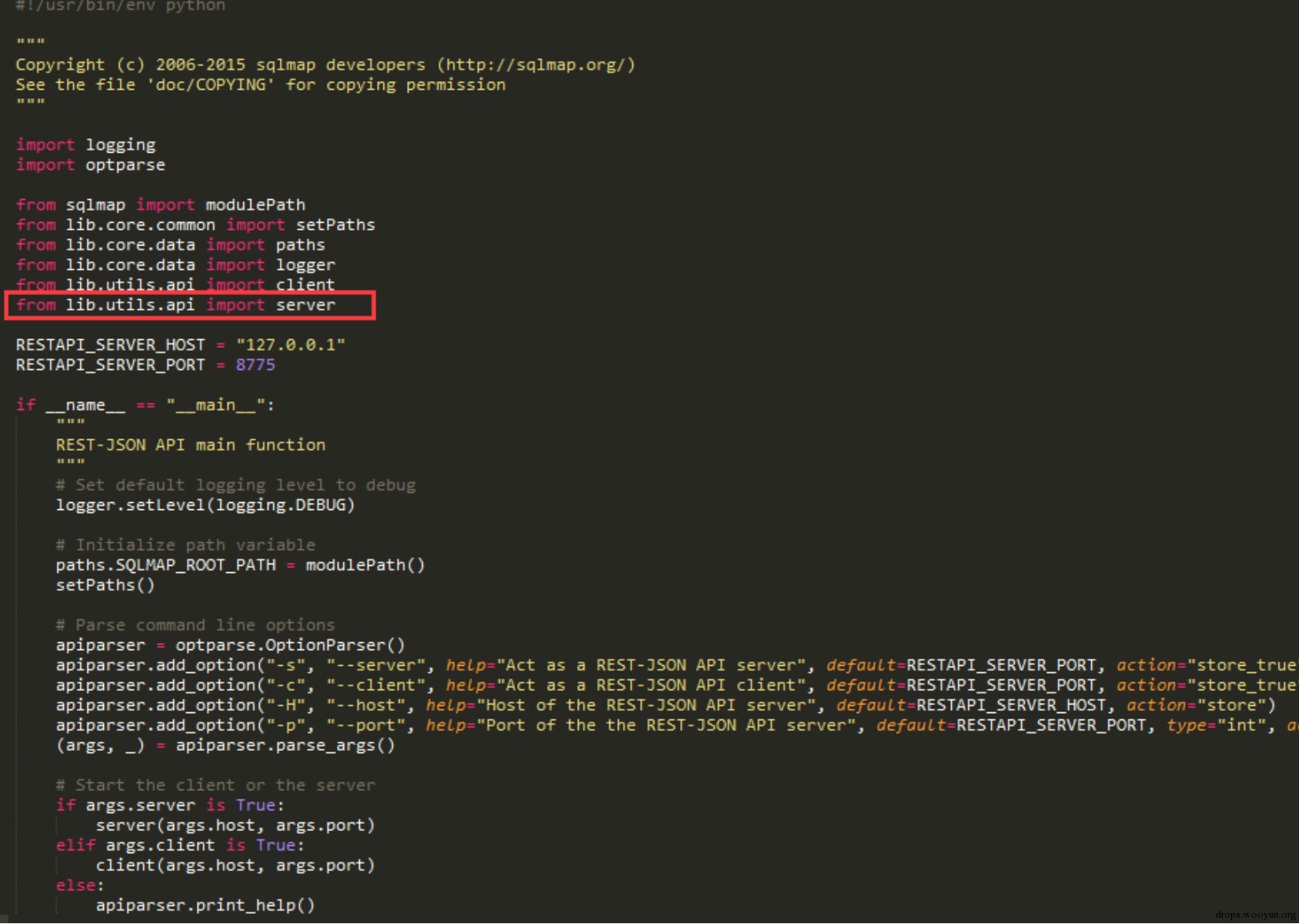Screen dimensions: 1299x924
Task: Click the setPaths() call line
Action: [x=105, y=585]
